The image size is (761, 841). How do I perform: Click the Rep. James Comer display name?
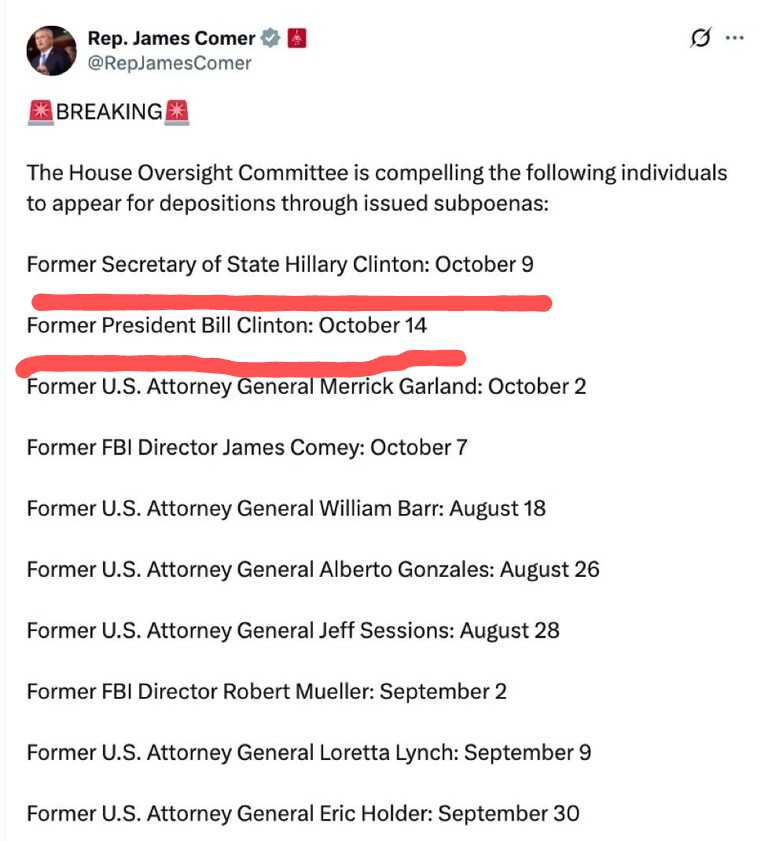171,39
